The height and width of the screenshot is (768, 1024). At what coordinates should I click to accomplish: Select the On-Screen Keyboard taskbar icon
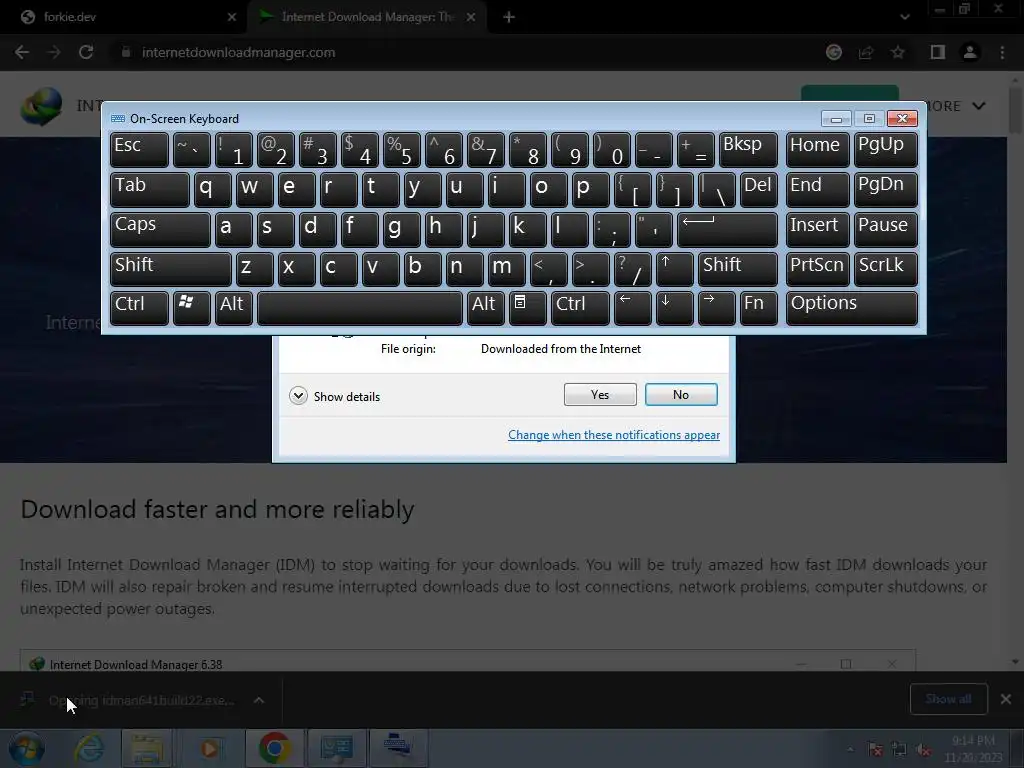pos(398,748)
